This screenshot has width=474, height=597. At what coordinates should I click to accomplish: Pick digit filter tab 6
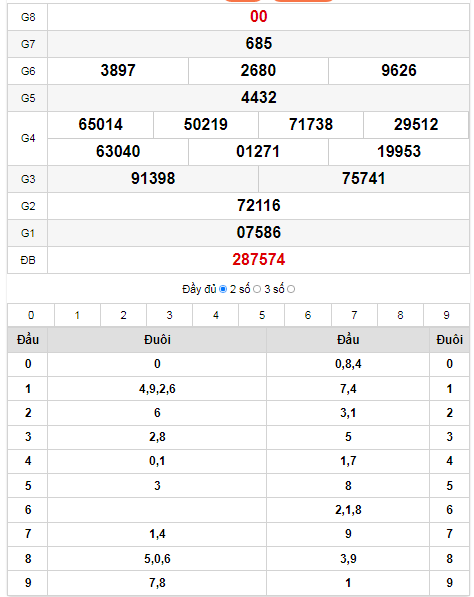(308, 315)
